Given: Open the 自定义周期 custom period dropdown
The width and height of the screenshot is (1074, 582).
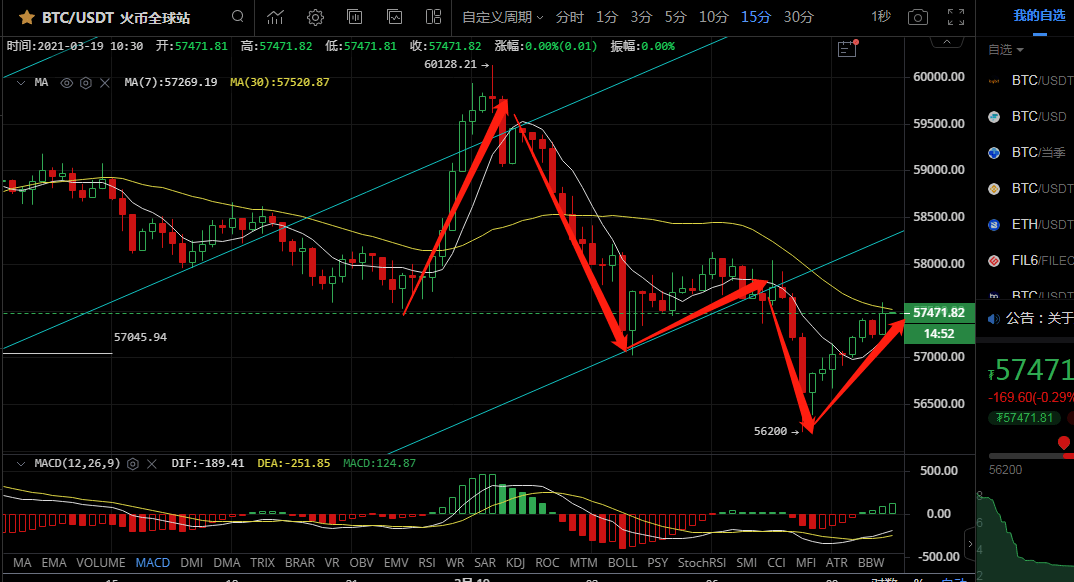Looking at the screenshot, I should coord(503,17).
